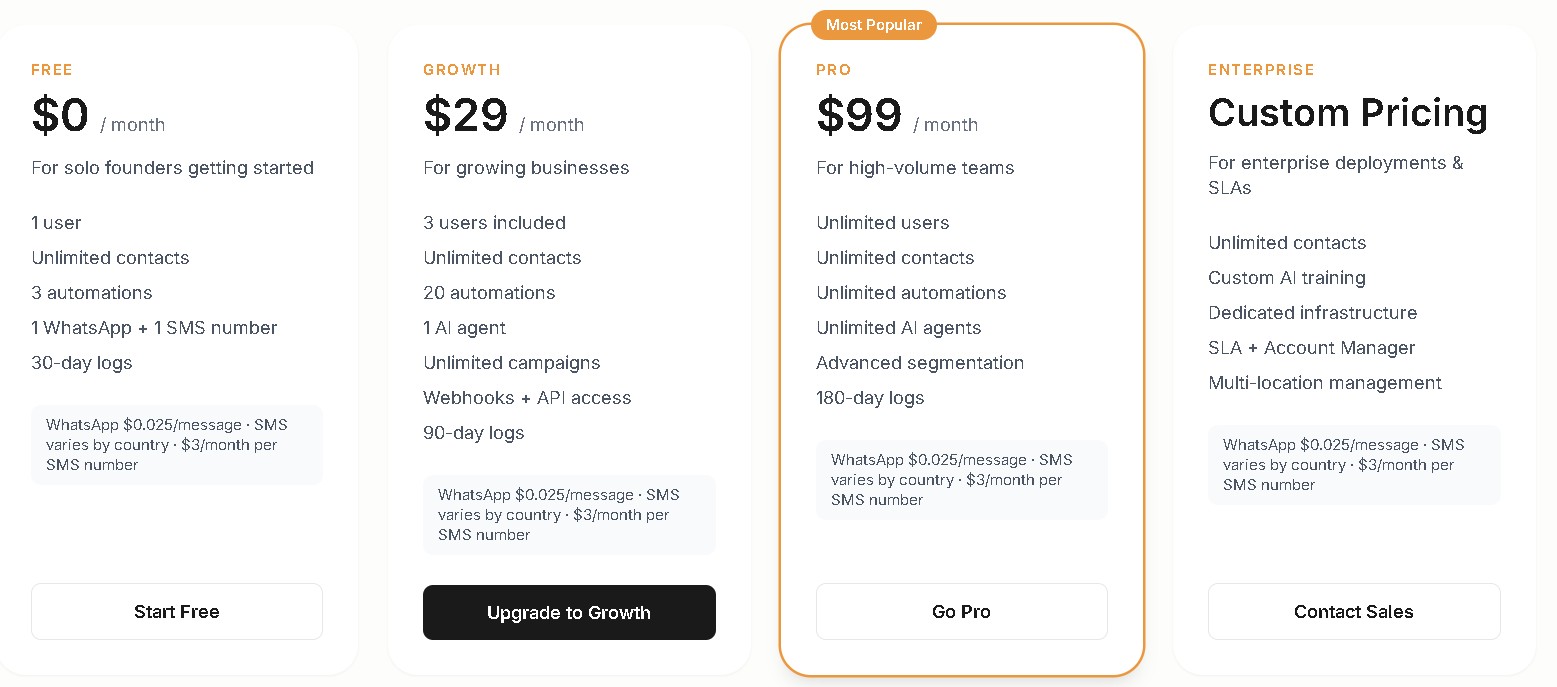Click Upgrade to Growth
This screenshot has width=1557, height=687.
click(568, 612)
